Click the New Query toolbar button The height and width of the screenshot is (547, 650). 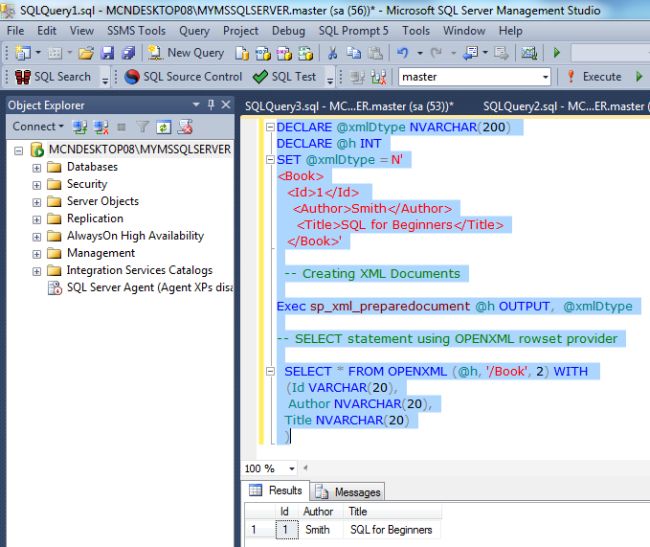pos(186,53)
